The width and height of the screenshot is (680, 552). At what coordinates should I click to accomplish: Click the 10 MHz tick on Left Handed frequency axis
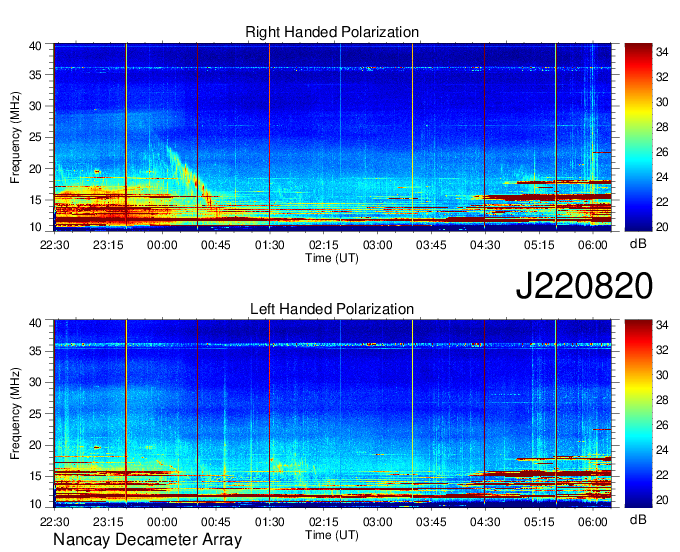[x=35, y=504]
